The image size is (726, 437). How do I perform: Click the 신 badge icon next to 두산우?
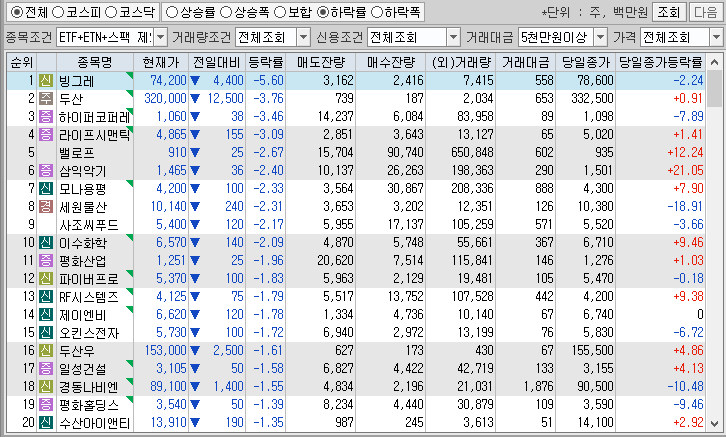click(45, 350)
